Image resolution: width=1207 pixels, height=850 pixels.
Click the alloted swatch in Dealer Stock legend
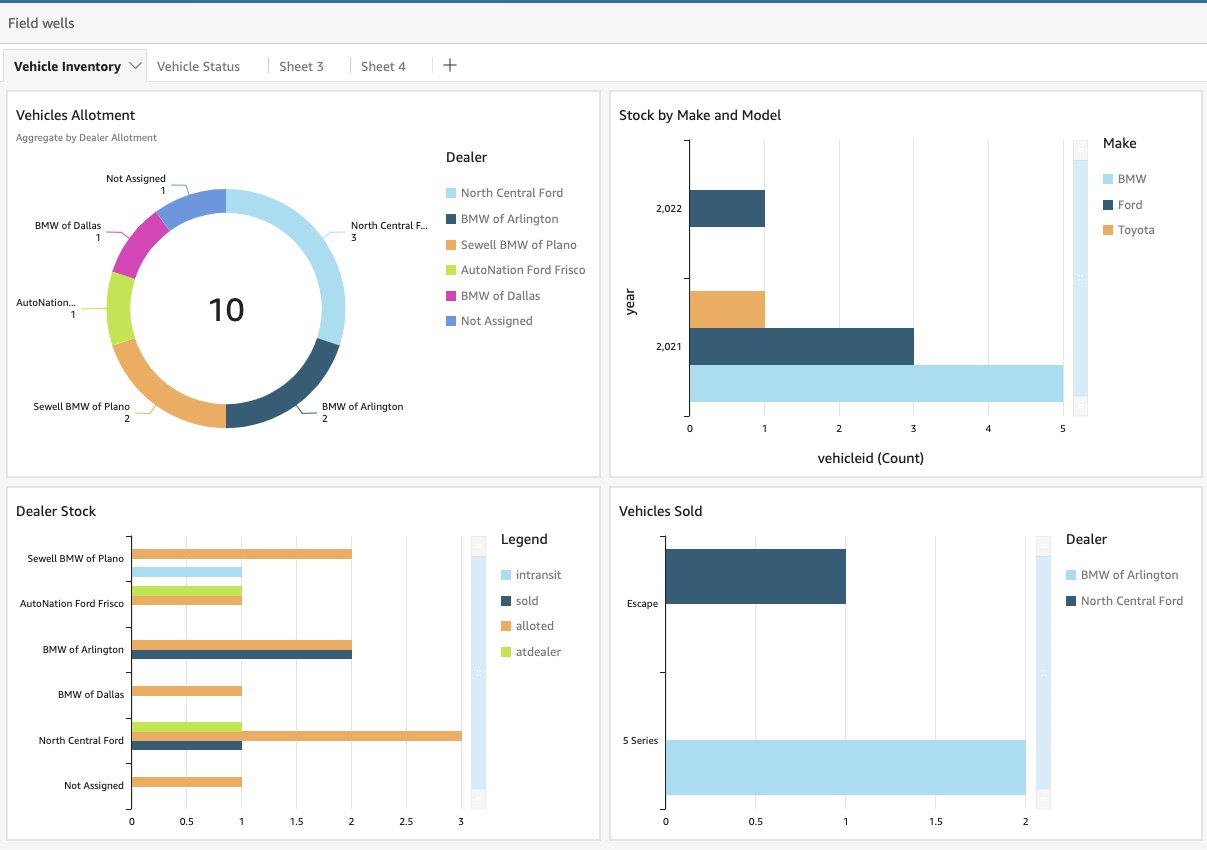(x=508, y=625)
